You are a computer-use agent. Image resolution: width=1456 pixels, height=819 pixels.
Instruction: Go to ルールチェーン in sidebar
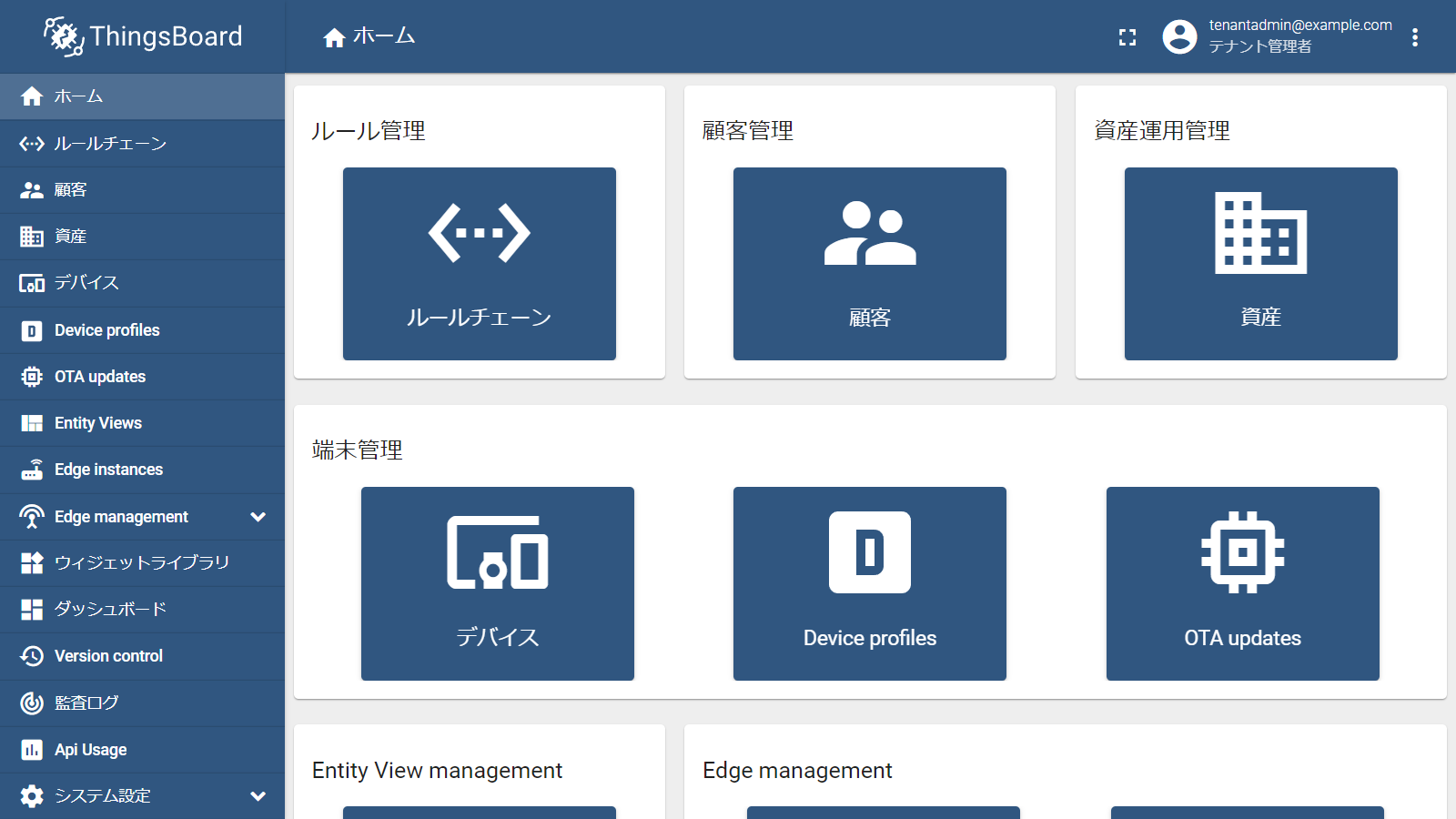tap(142, 144)
